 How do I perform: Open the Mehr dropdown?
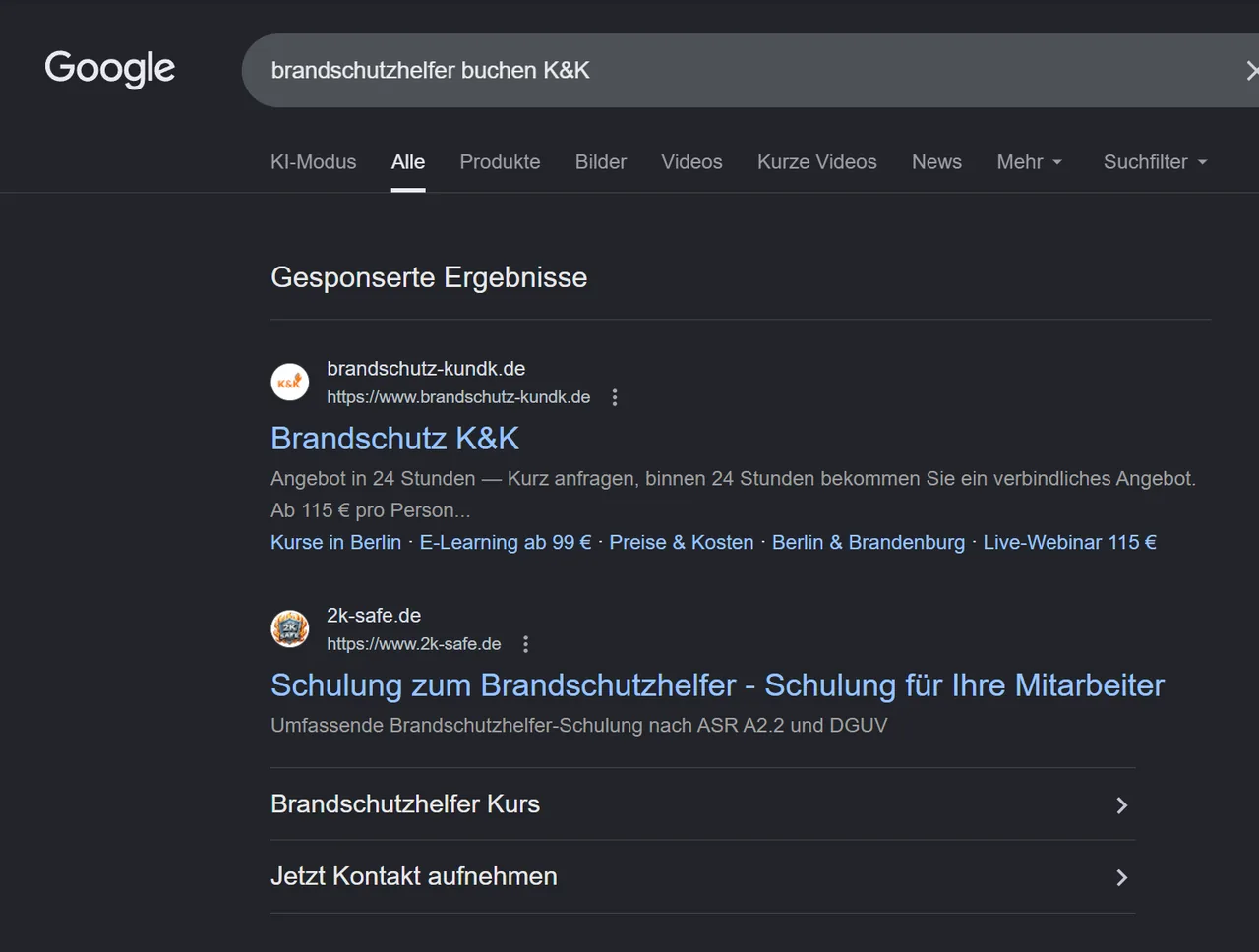click(x=1030, y=162)
